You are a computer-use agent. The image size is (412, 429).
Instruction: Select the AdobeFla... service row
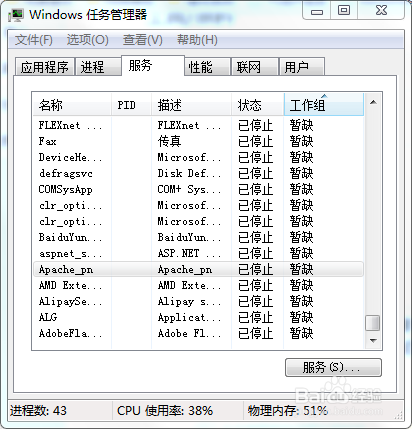198,333
